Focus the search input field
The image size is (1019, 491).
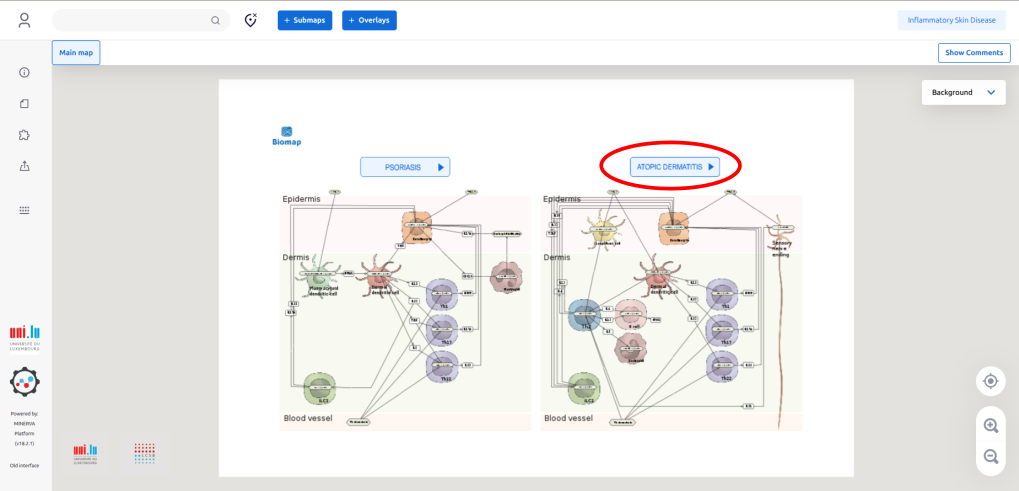tap(130, 20)
